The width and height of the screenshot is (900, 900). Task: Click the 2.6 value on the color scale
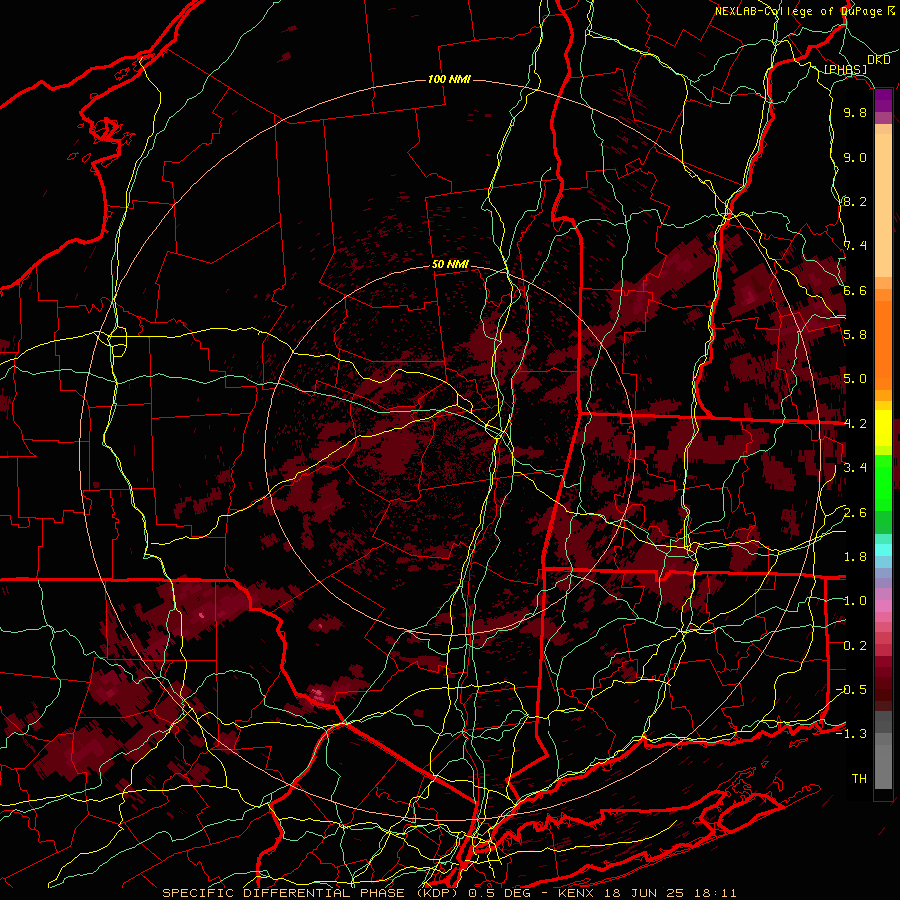[x=855, y=513]
